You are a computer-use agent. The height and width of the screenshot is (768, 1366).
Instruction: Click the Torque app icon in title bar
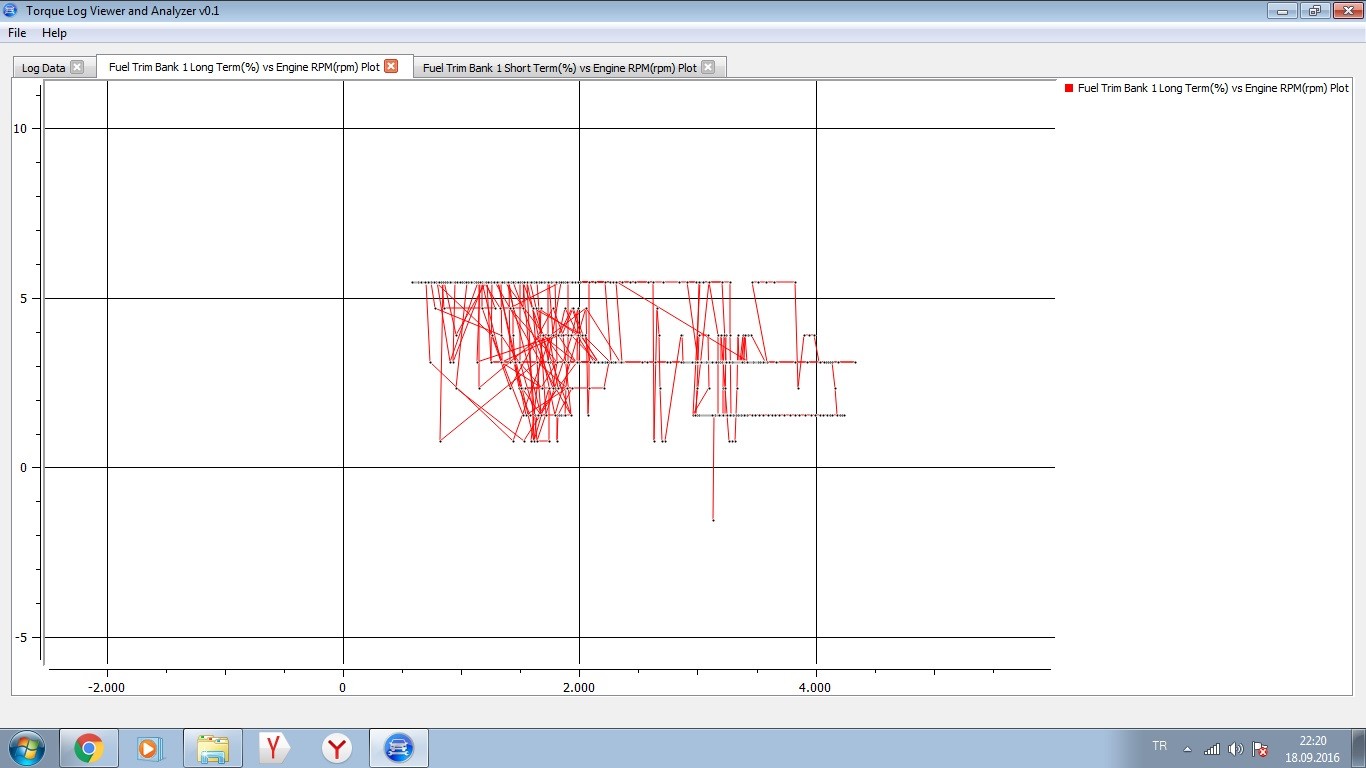coord(11,10)
